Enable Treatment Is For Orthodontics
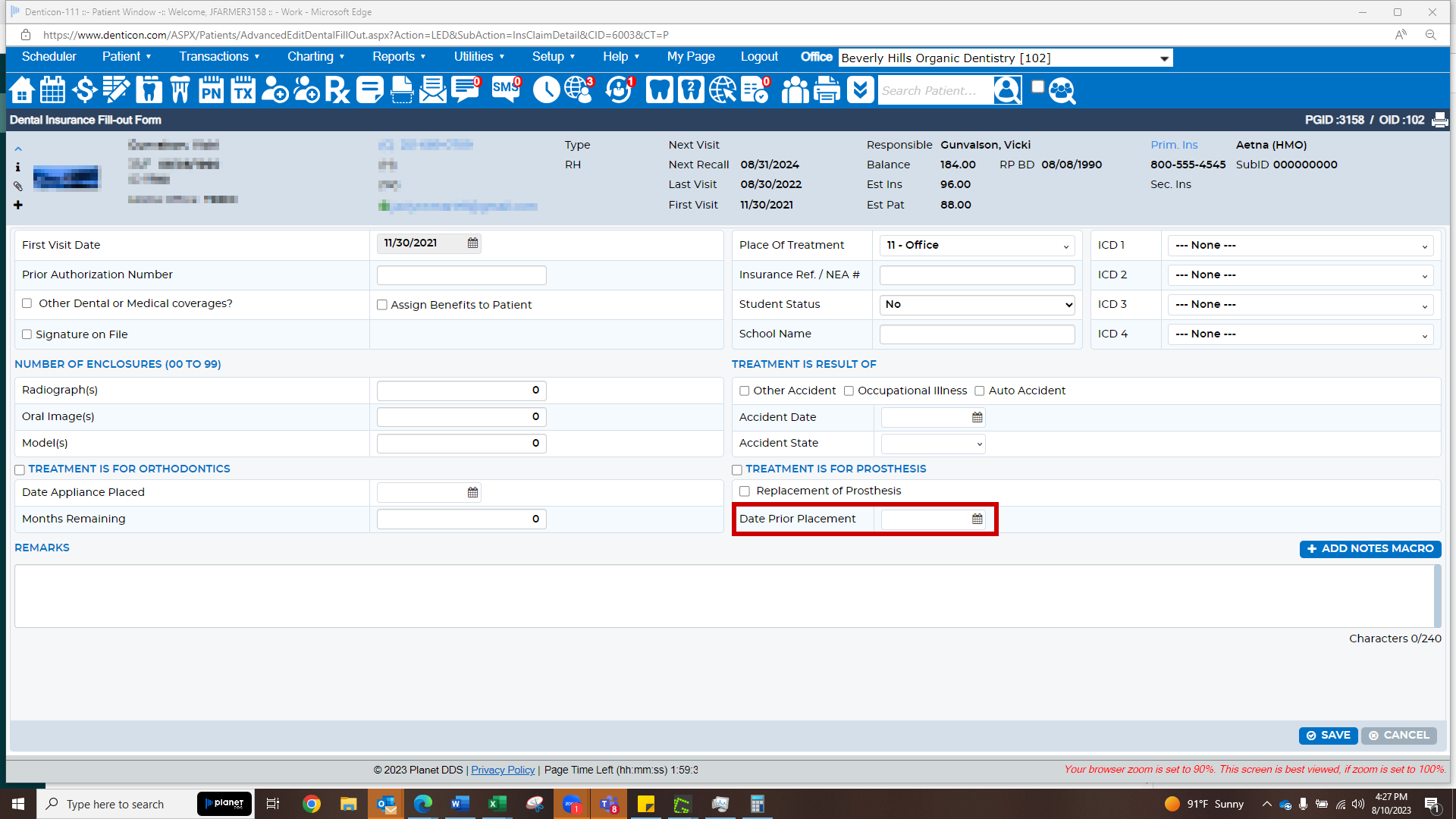The width and height of the screenshot is (1456, 819). (x=20, y=470)
